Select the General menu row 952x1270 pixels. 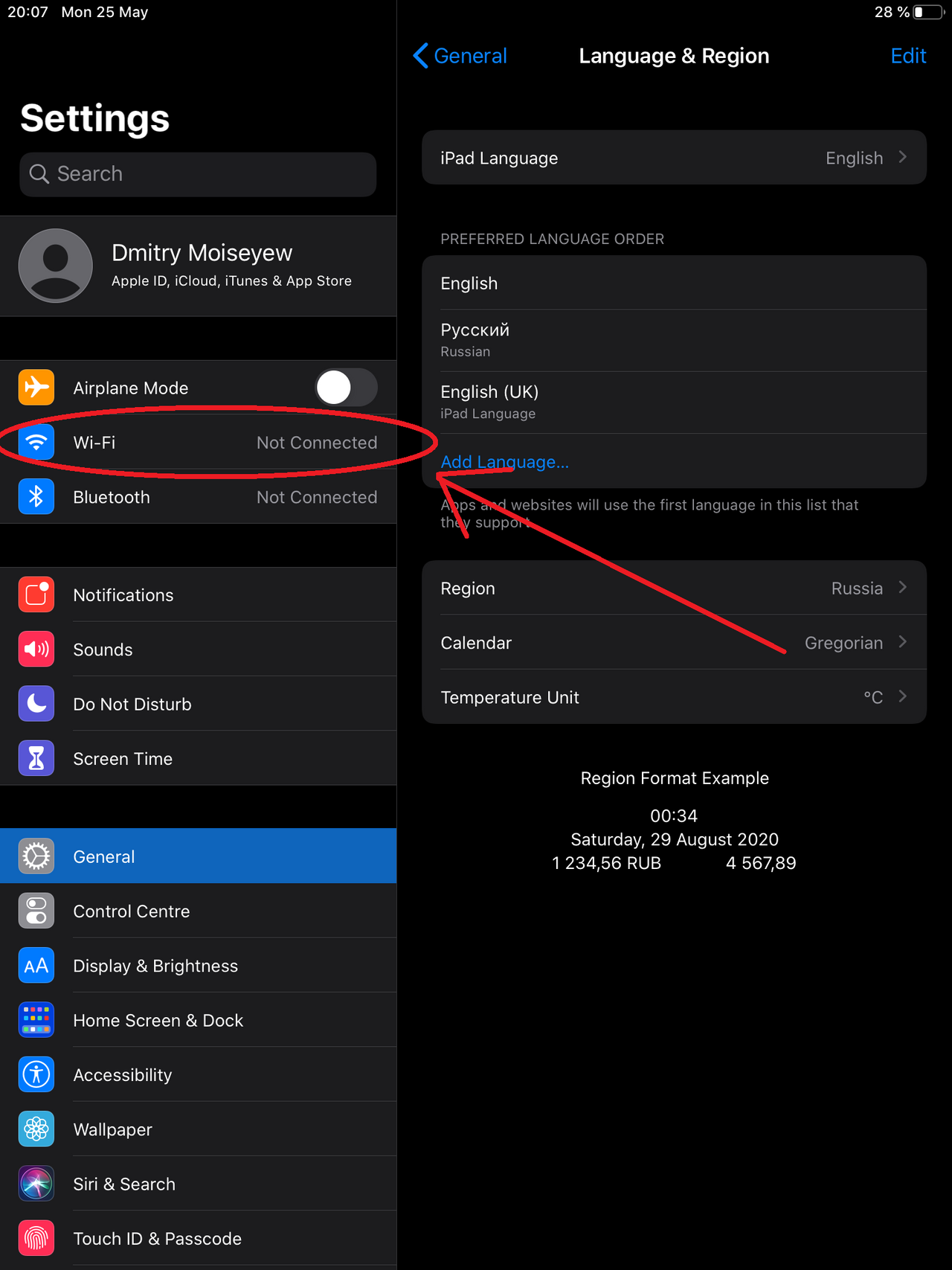tap(199, 856)
